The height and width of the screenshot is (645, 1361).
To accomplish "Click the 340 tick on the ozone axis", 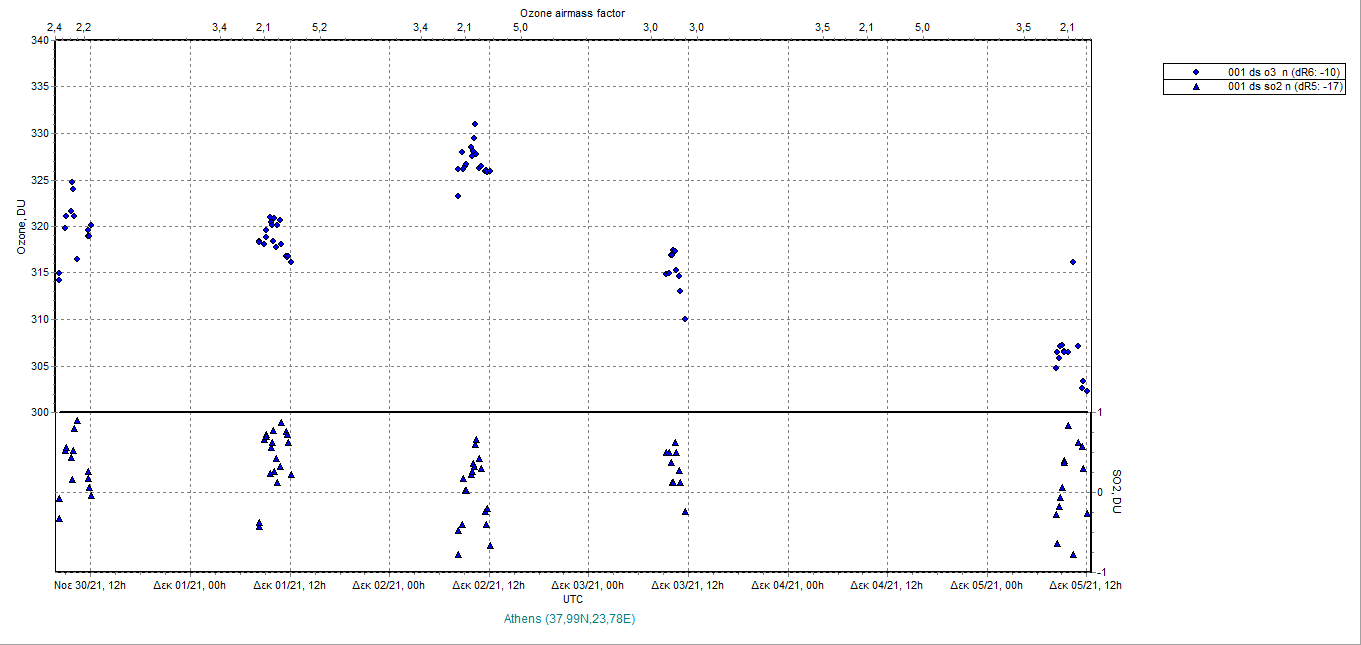I will (40, 41).
